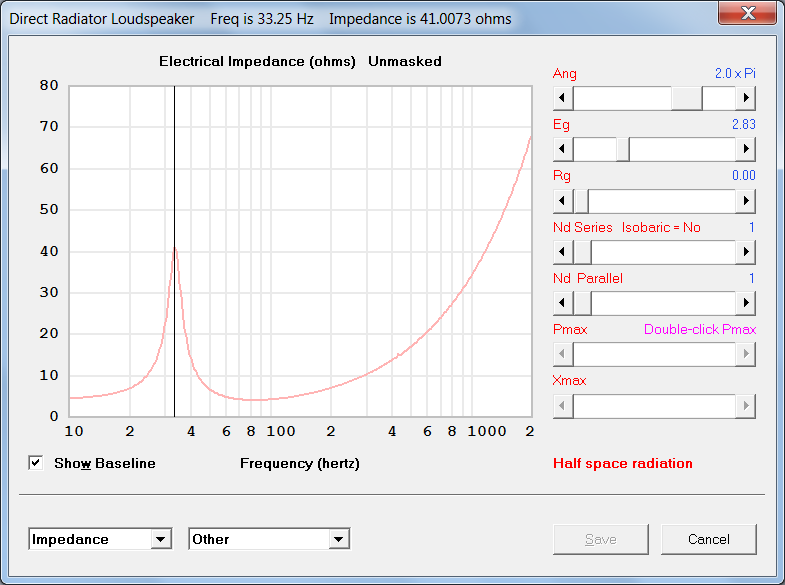
Task: Click the Pmax scrollbar track
Action: [x=654, y=354]
